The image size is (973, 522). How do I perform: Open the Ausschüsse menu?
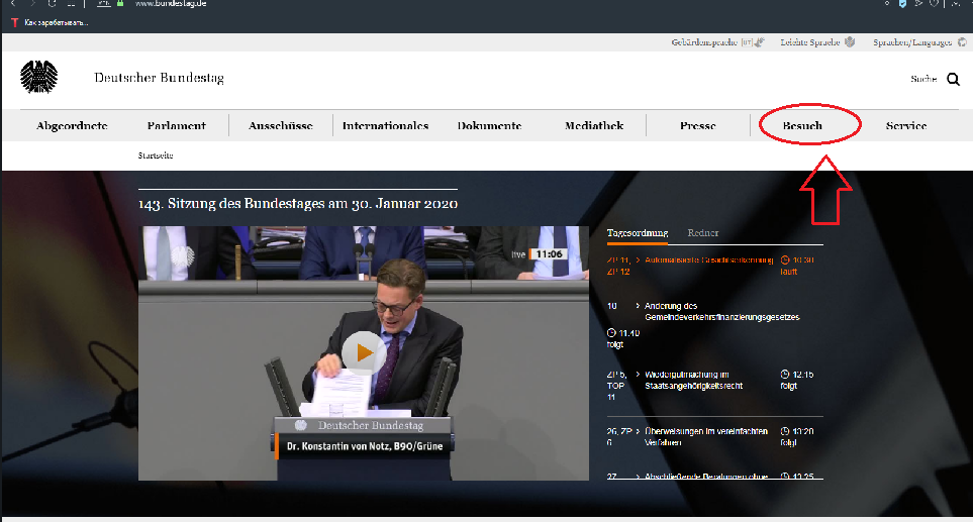pyautogui.click(x=280, y=125)
